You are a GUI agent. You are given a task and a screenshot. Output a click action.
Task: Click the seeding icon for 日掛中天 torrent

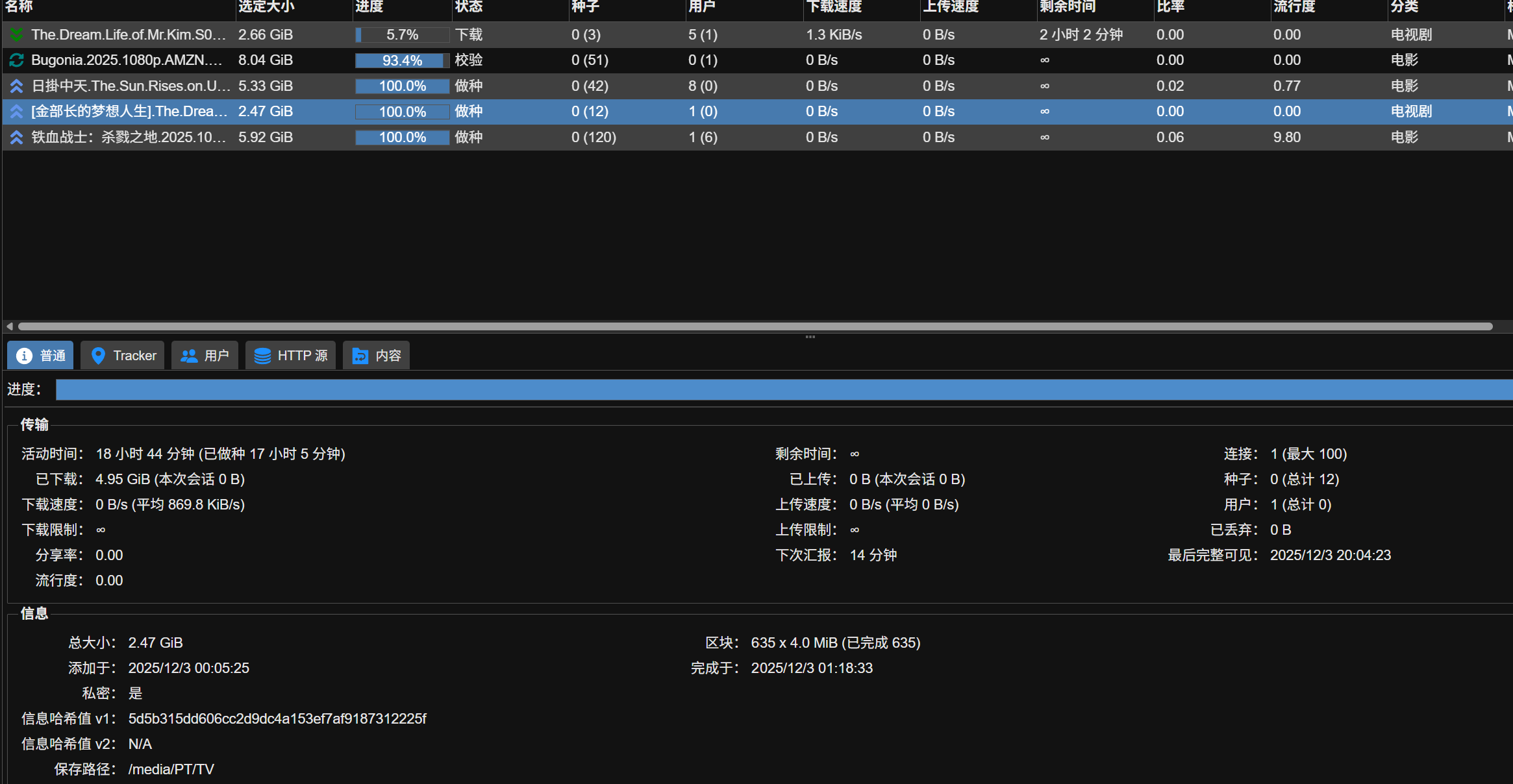[17, 86]
